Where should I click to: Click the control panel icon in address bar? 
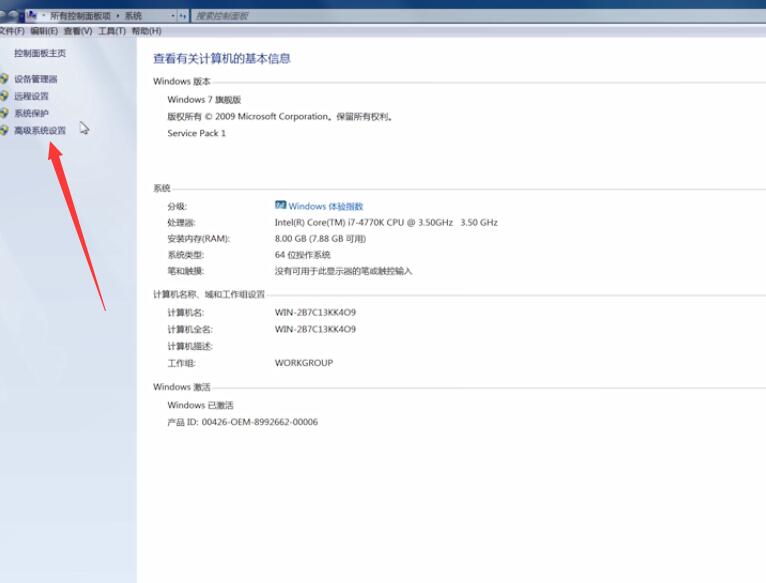click(32, 15)
